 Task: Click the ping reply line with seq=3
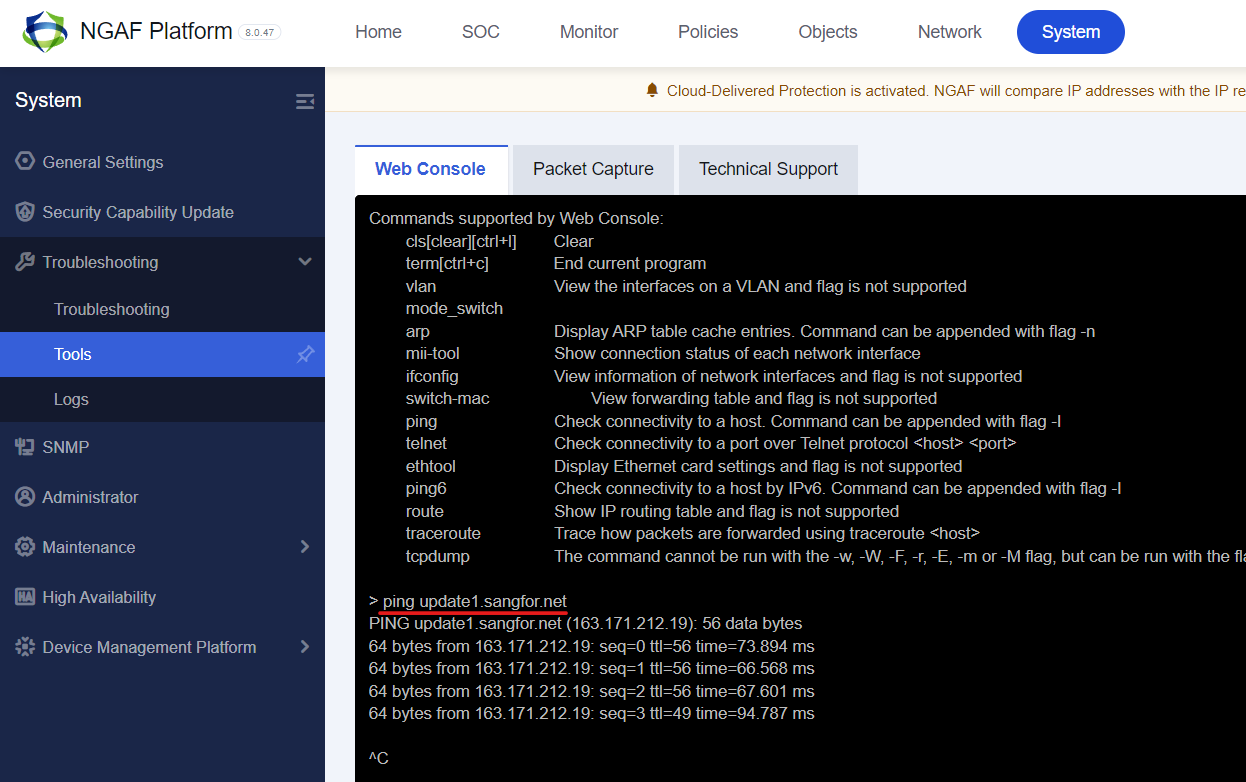592,713
